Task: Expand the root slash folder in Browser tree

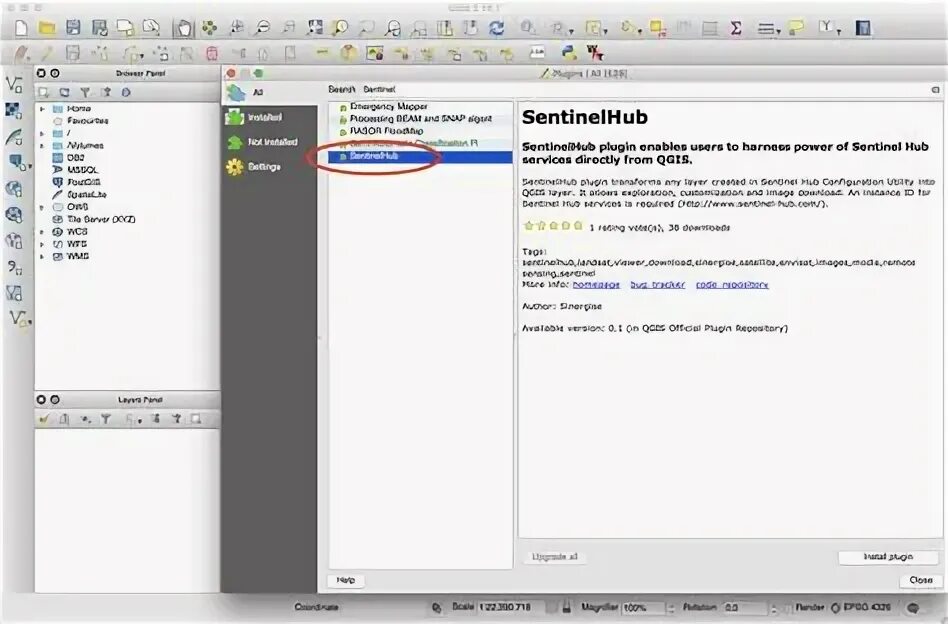Action: pyautogui.click(x=42, y=133)
